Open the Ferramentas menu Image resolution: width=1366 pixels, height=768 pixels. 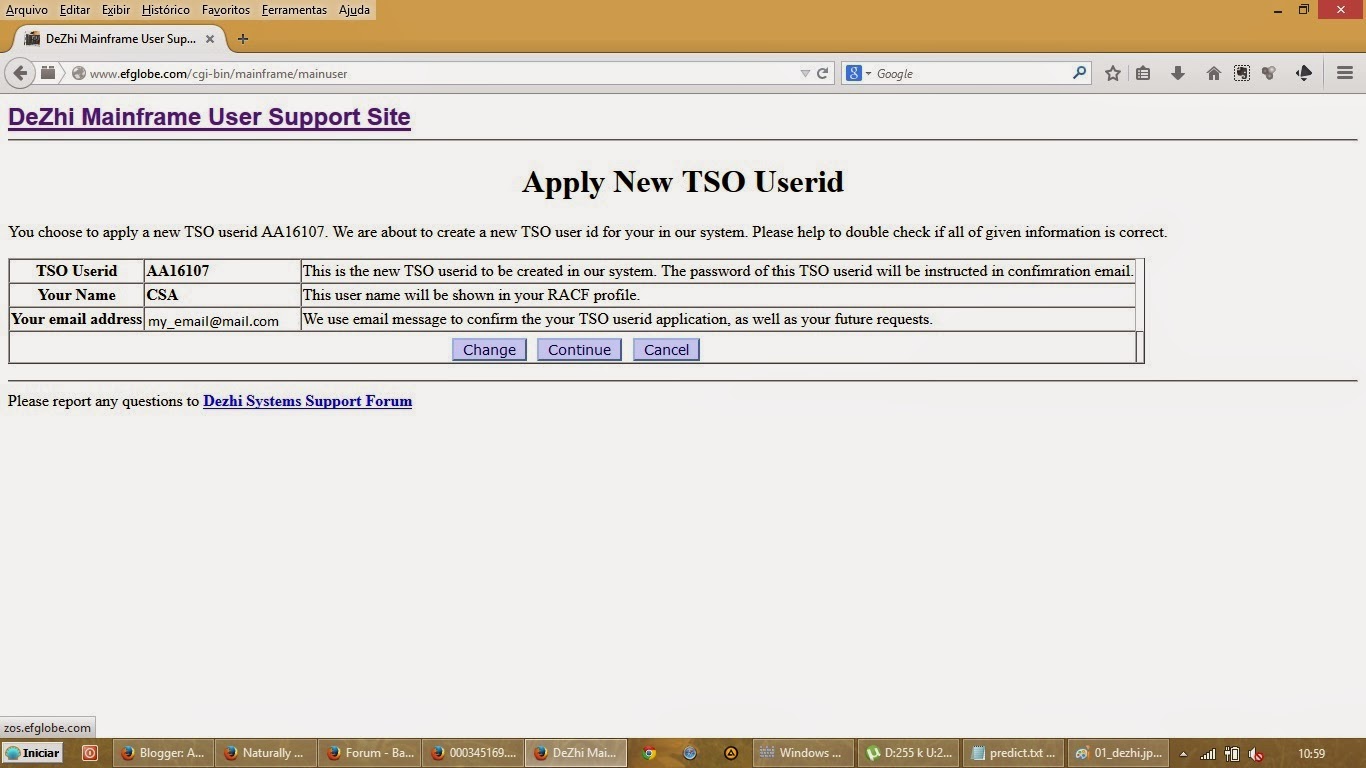(x=294, y=10)
